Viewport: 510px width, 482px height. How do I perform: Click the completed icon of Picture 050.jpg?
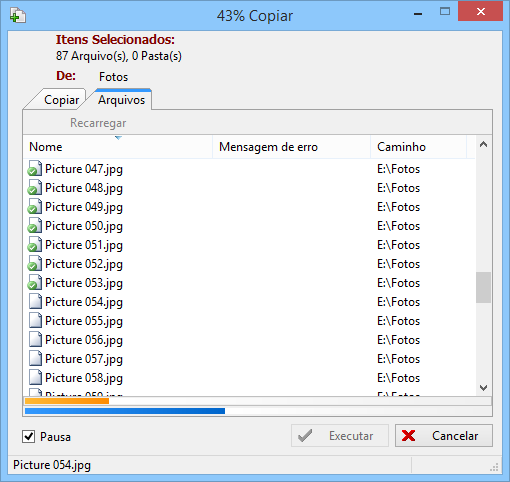point(35,225)
